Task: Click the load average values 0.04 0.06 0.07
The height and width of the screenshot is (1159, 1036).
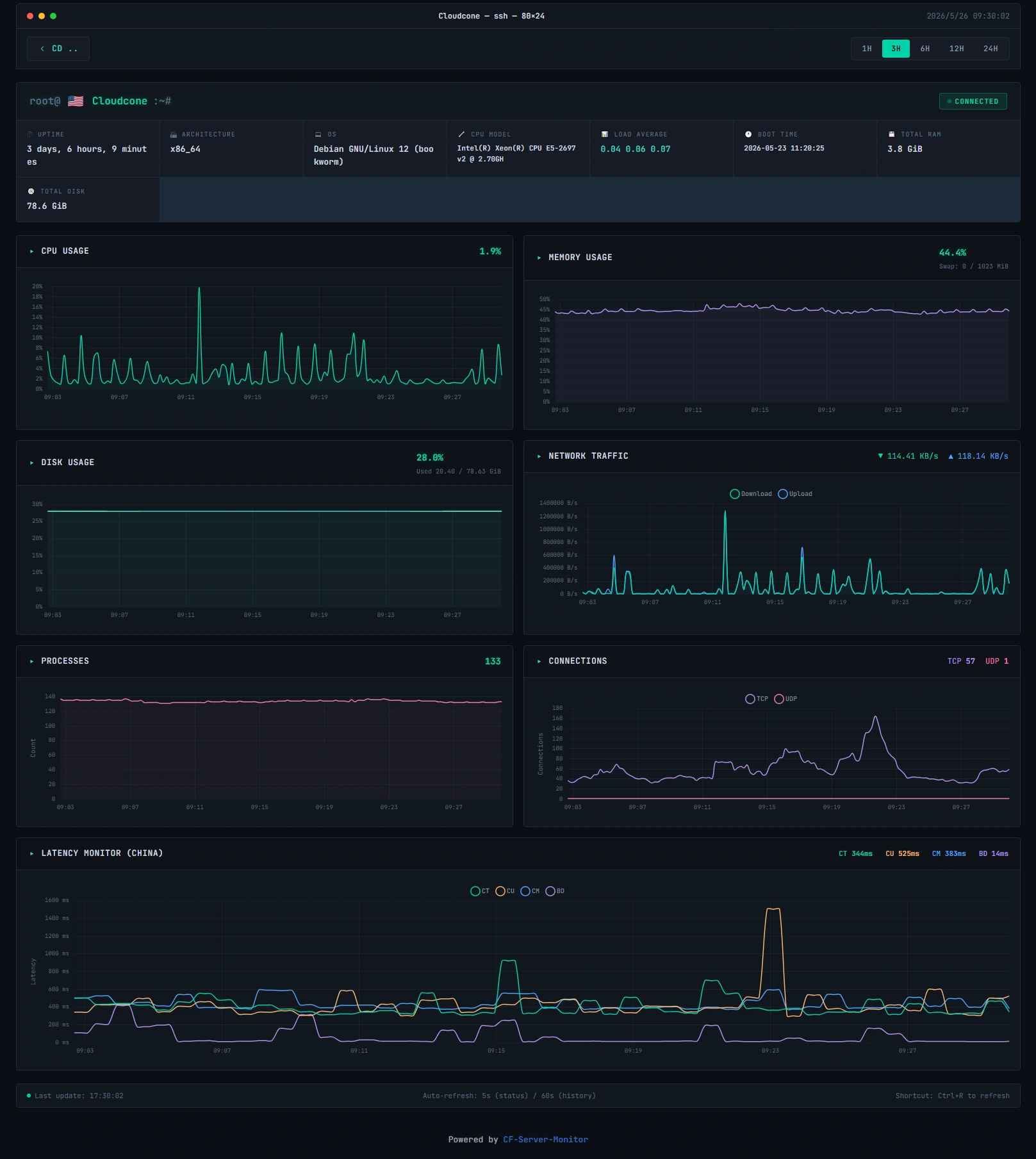Action: tap(636, 149)
